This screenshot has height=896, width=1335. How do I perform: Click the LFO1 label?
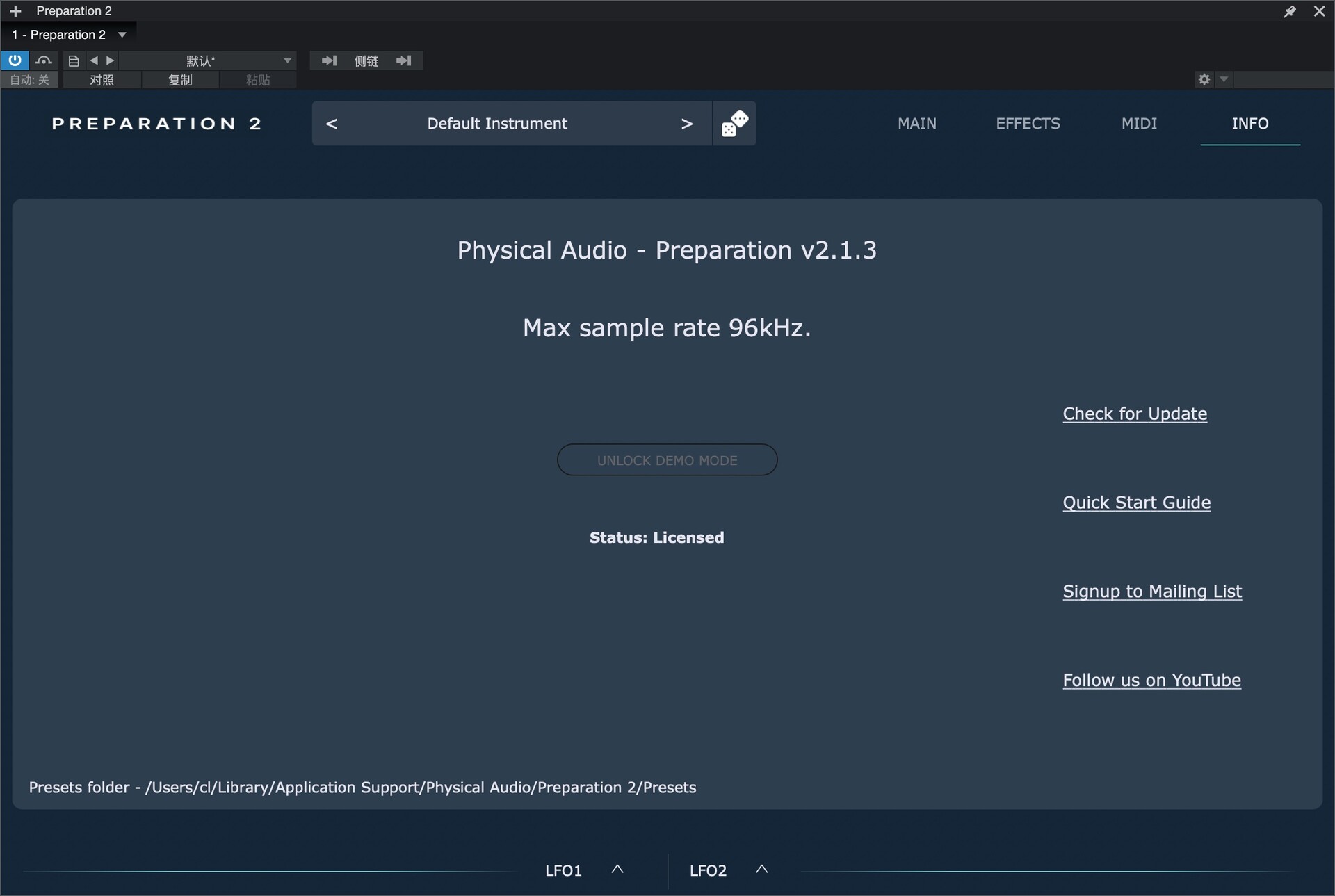click(563, 870)
